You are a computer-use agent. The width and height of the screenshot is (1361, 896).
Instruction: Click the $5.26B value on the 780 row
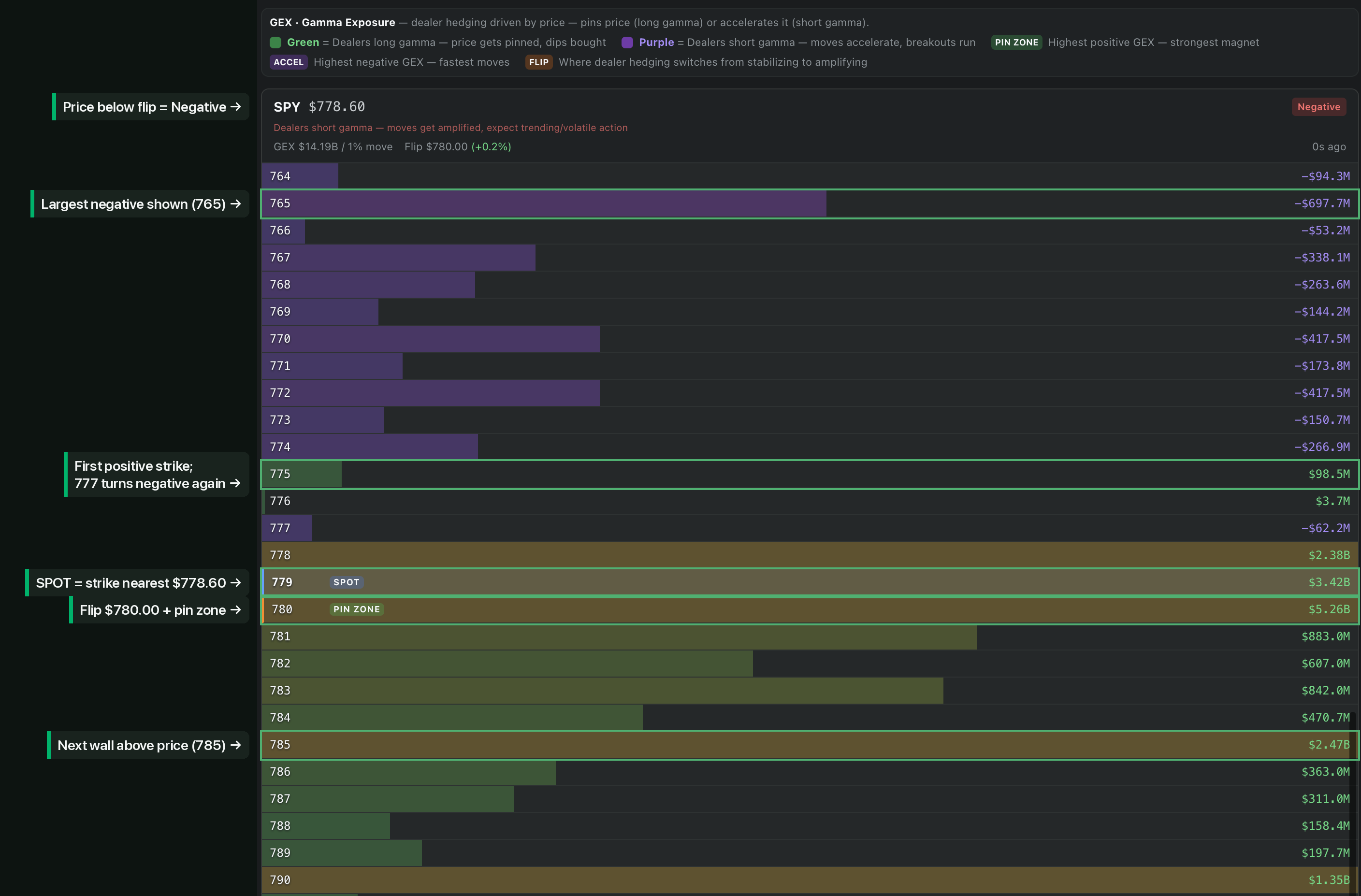[1329, 609]
